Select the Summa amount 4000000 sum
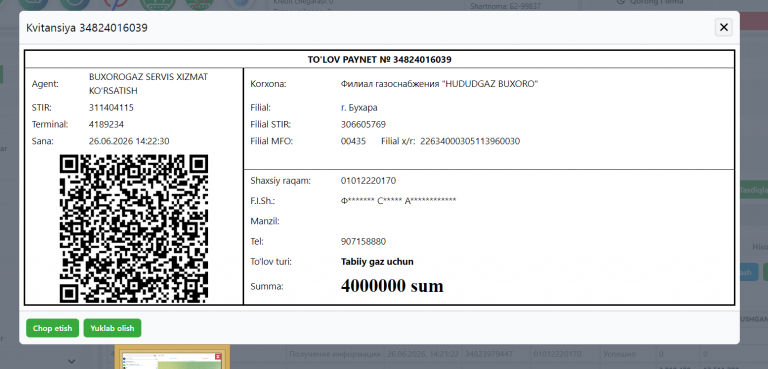Screen dimensions: 768x369 (392, 286)
